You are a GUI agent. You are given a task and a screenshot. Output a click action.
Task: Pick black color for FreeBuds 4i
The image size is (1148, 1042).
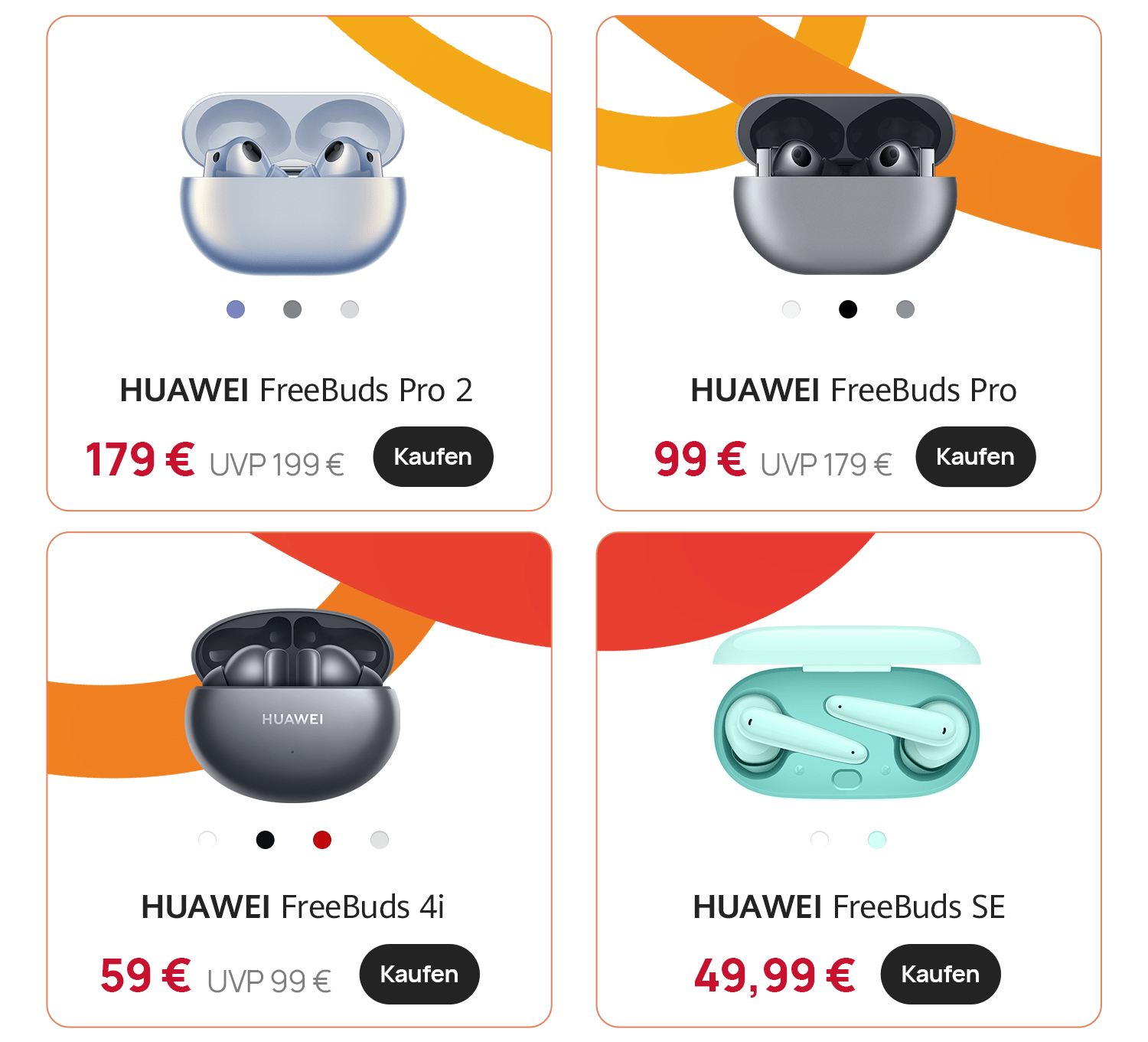[x=266, y=840]
